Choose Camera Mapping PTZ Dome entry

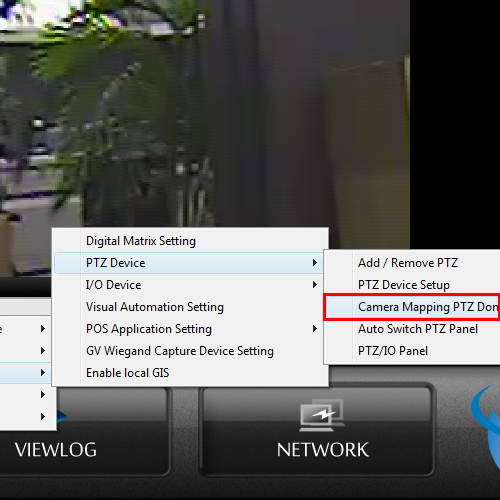(413, 307)
